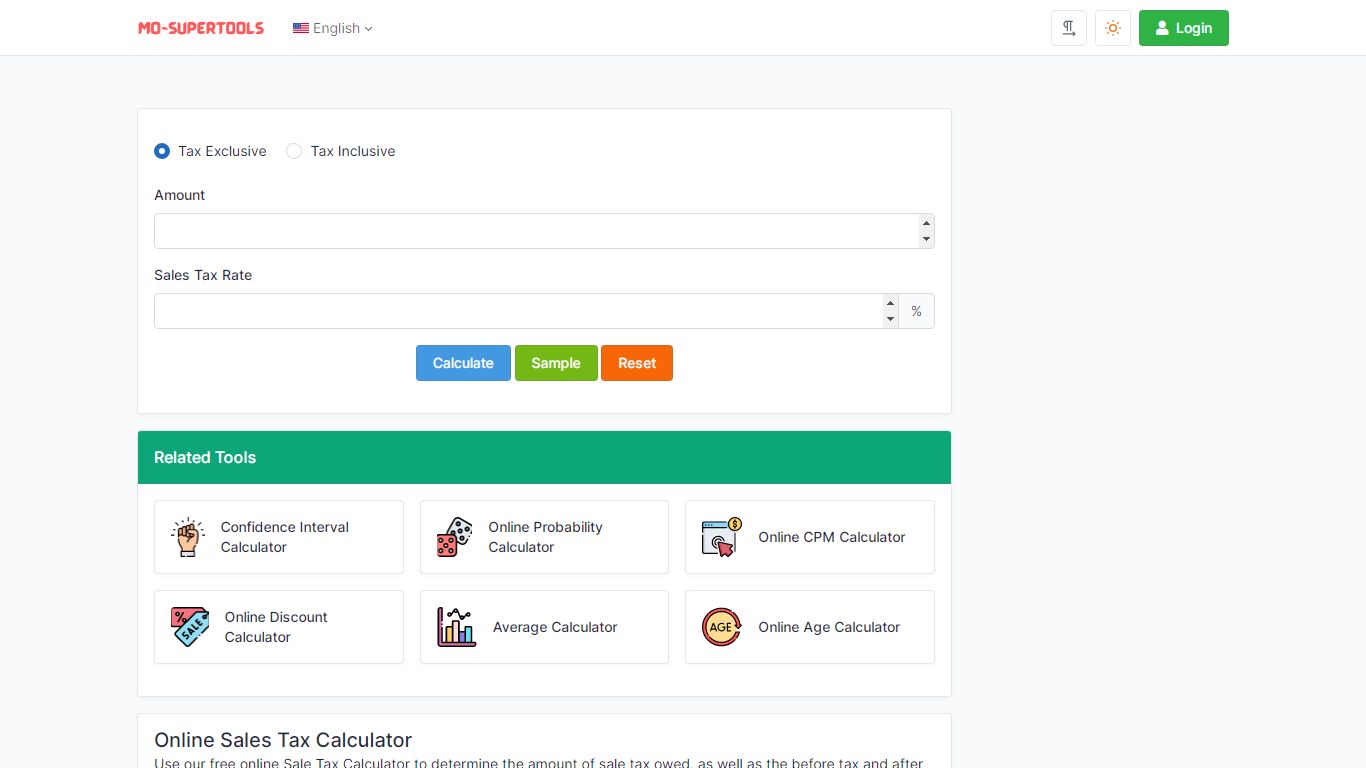
Task: Open Online Age Calculator link
Action: 810,627
